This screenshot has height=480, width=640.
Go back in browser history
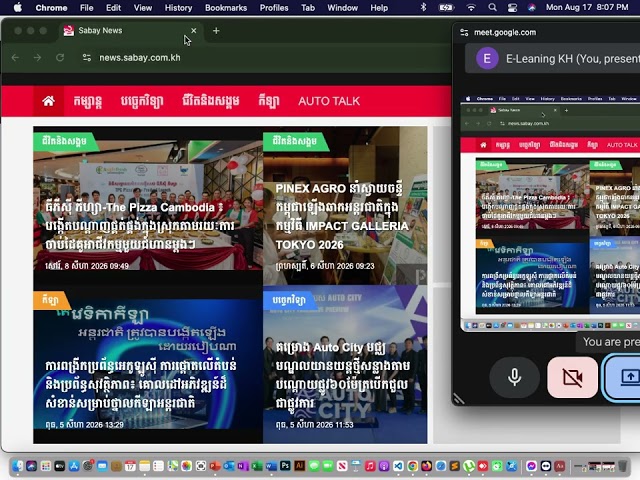16,58
